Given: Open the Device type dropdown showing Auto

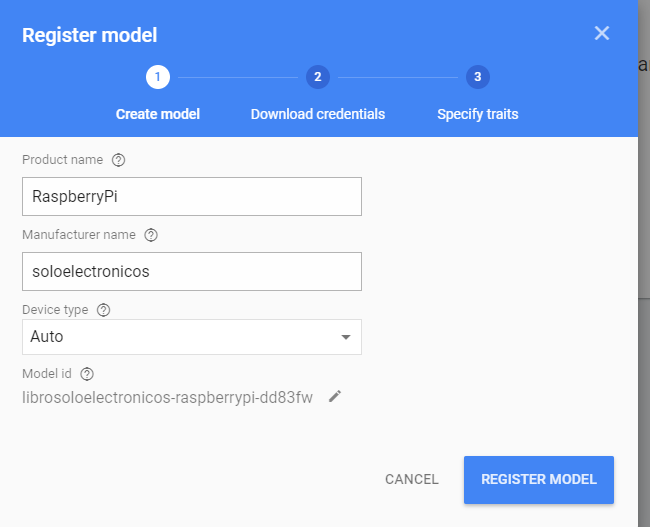Looking at the screenshot, I should [x=180, y=337].
